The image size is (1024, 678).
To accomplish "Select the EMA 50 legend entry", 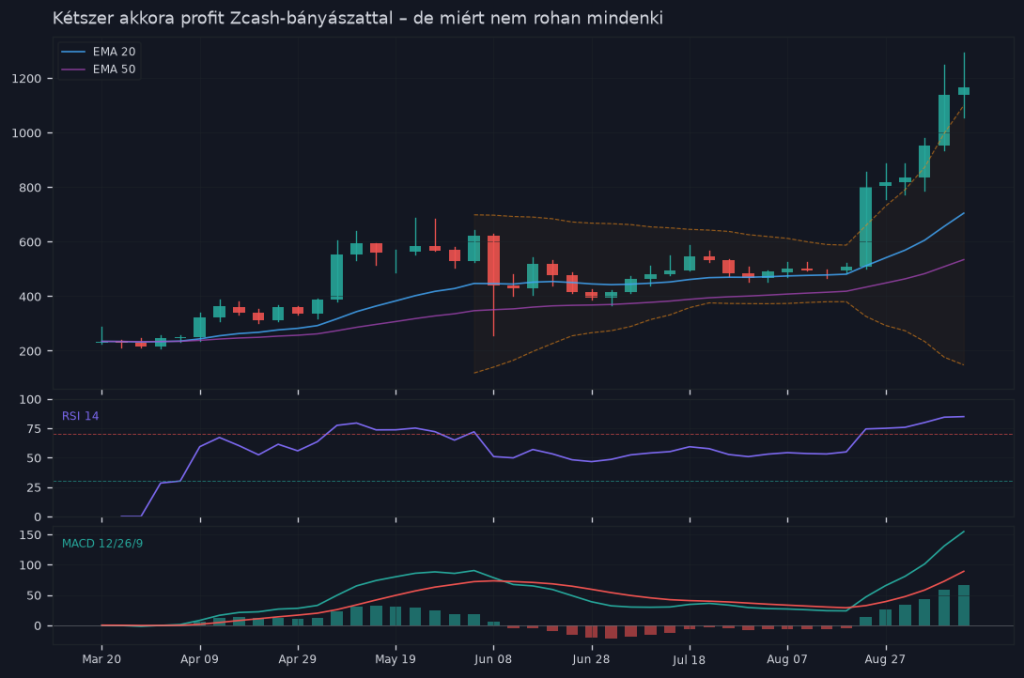I will click(x=98, y=69).
